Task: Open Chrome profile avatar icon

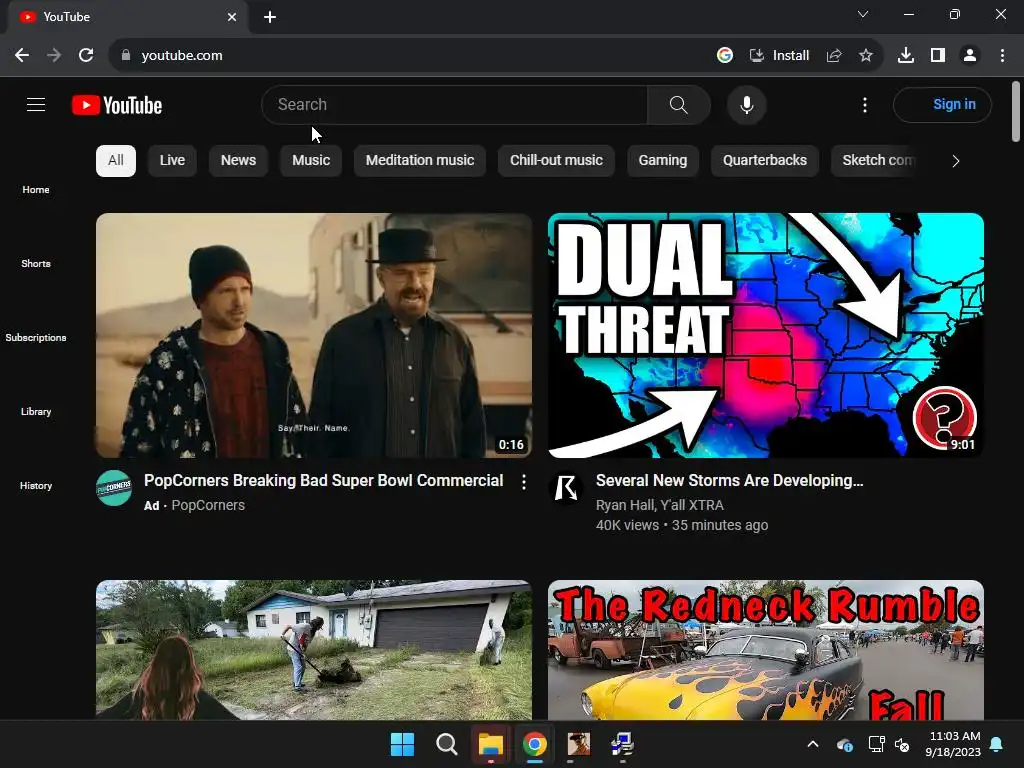Action: 970,56
